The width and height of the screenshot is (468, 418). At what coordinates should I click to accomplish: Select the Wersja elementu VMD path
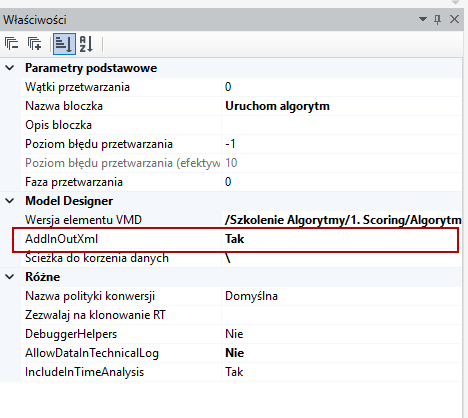(x=342, y=220)
